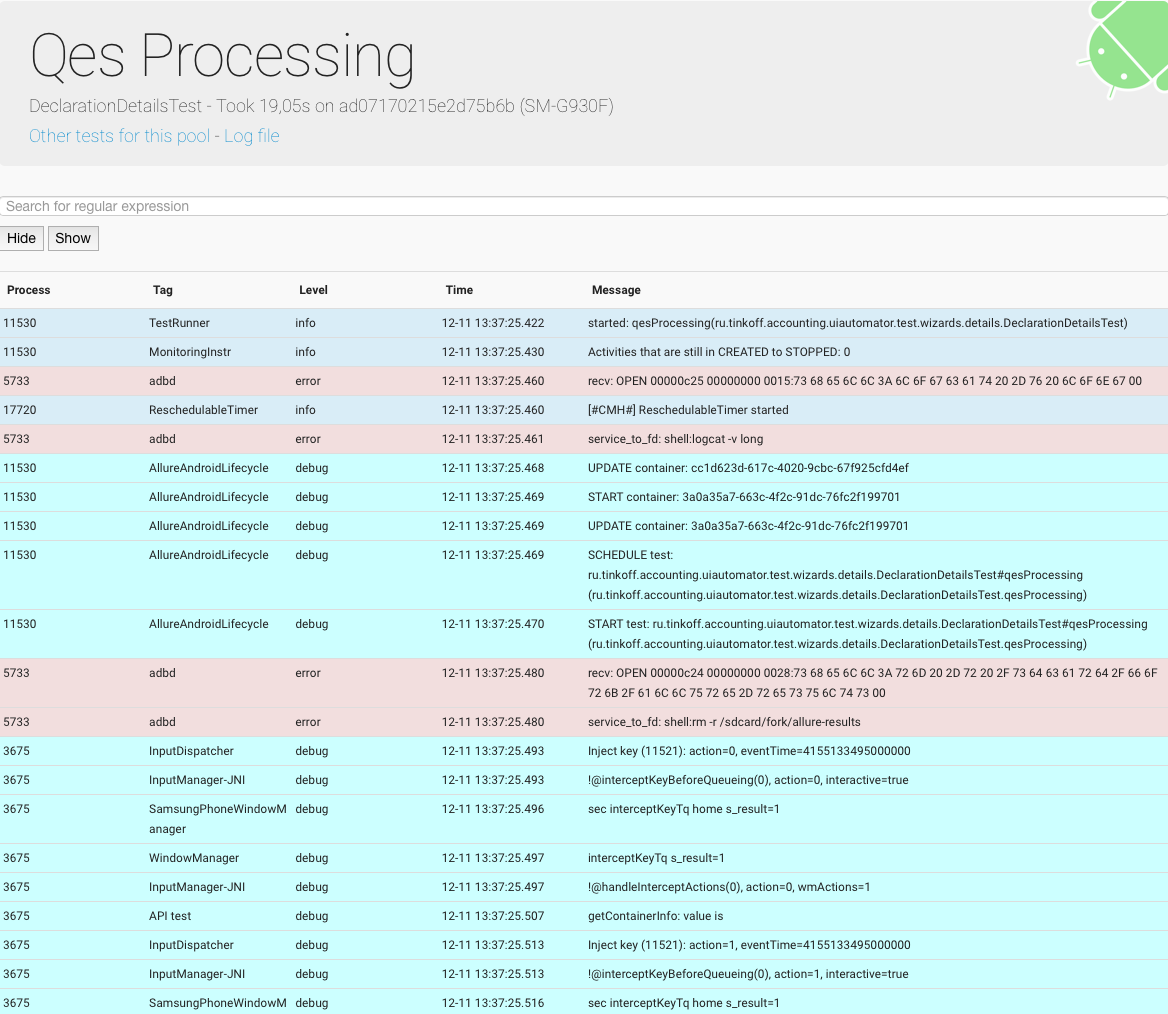Click the ReschedulableTimer started message
The height and width of the screenshot is (1014, 1168).
[x=688, y=410]
